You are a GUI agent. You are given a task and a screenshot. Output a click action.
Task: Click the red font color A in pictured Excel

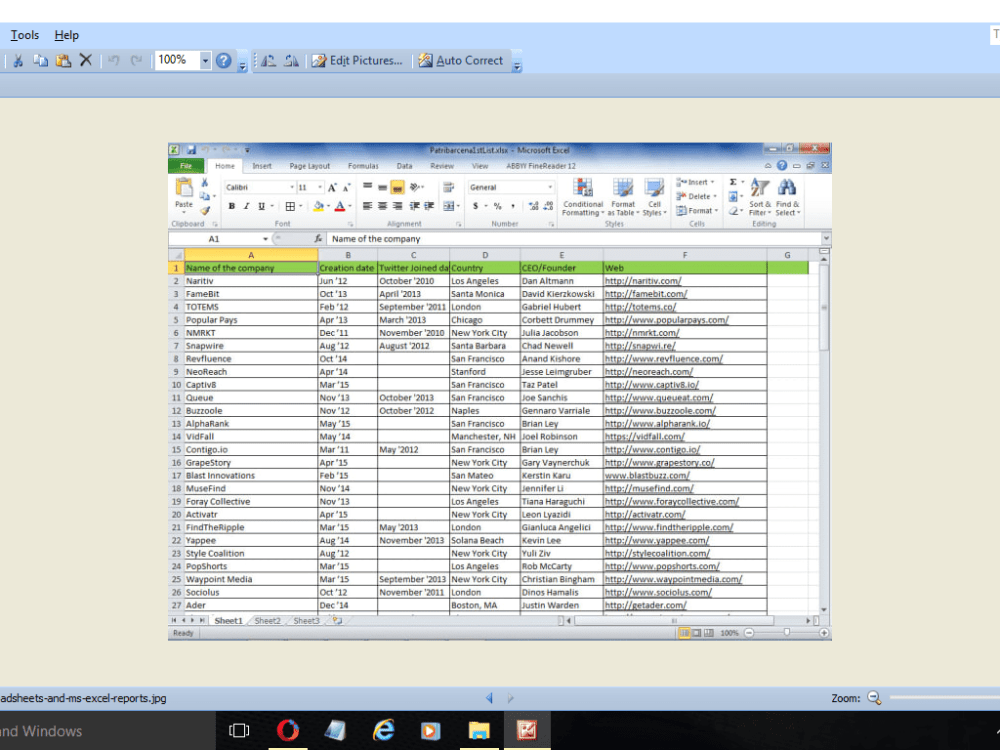coord(340,206)
